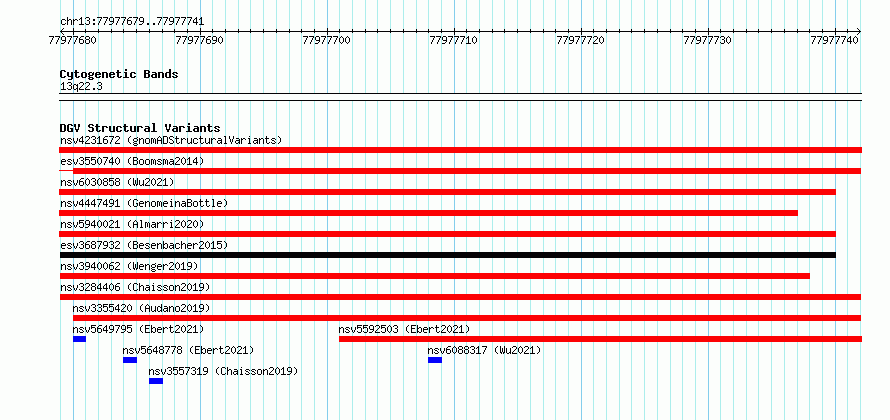This screenshot has height=420, width=890.
Task: Click ruler position 77977710
Action: click(454, 40)
